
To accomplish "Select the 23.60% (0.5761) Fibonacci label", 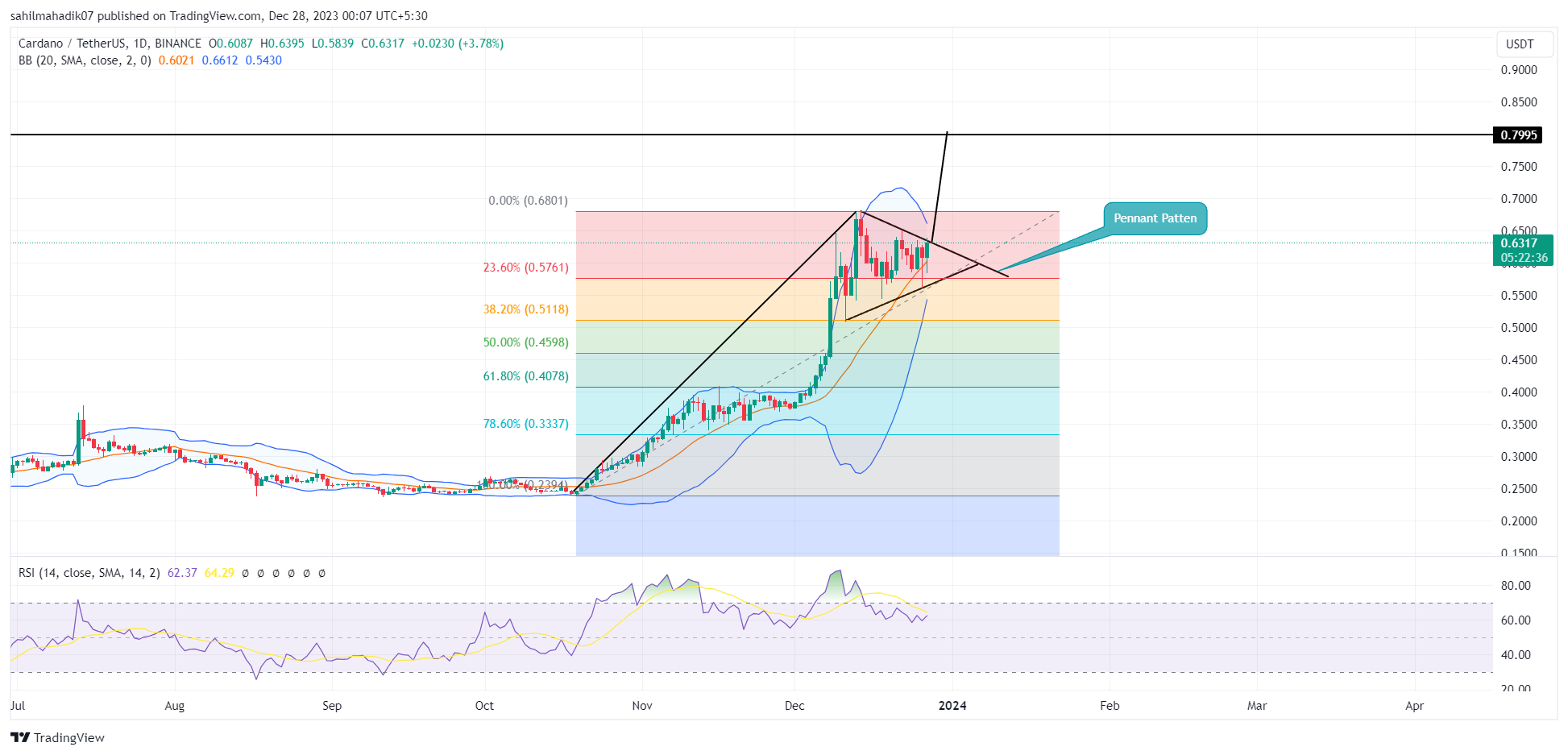I will point(525,268).
